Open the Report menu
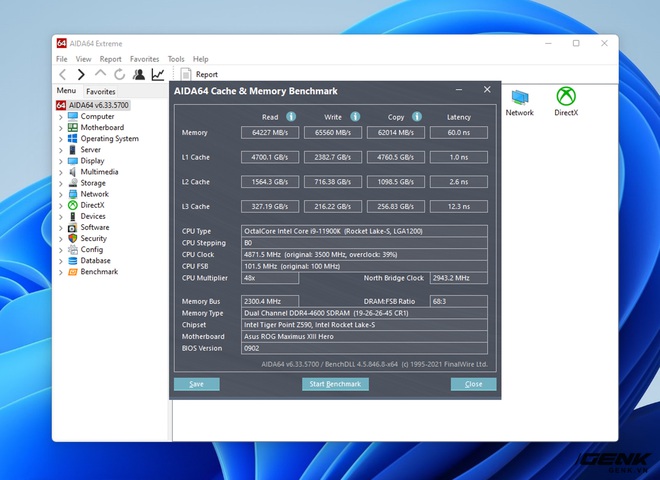 (110, 59)
